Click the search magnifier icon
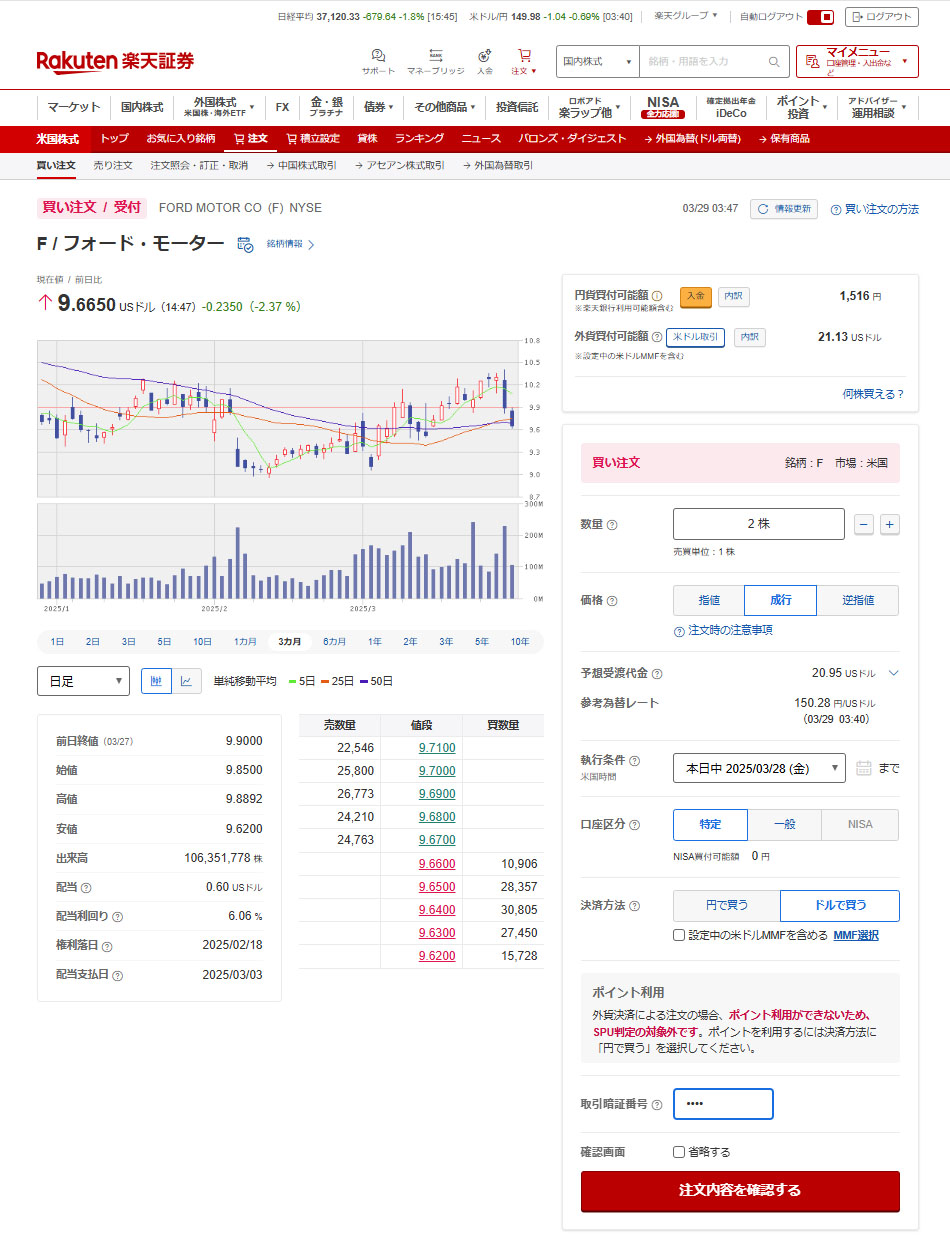The image size is (950, 1247). tap(774, 62)
